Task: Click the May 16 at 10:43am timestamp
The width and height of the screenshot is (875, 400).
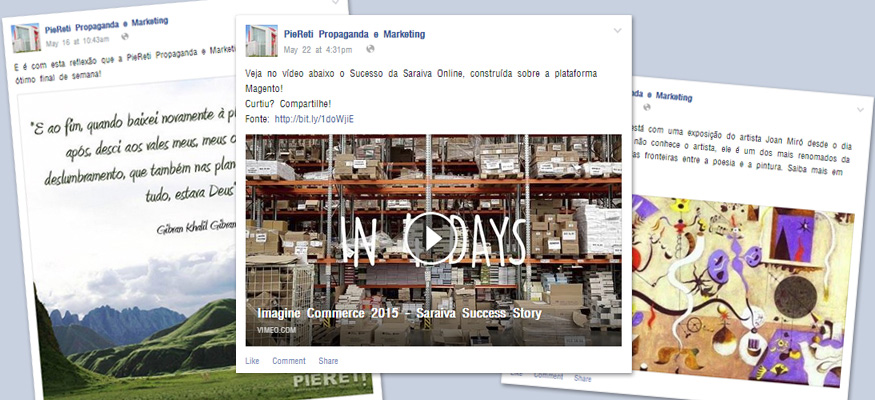Action: (x=77, y=41)
